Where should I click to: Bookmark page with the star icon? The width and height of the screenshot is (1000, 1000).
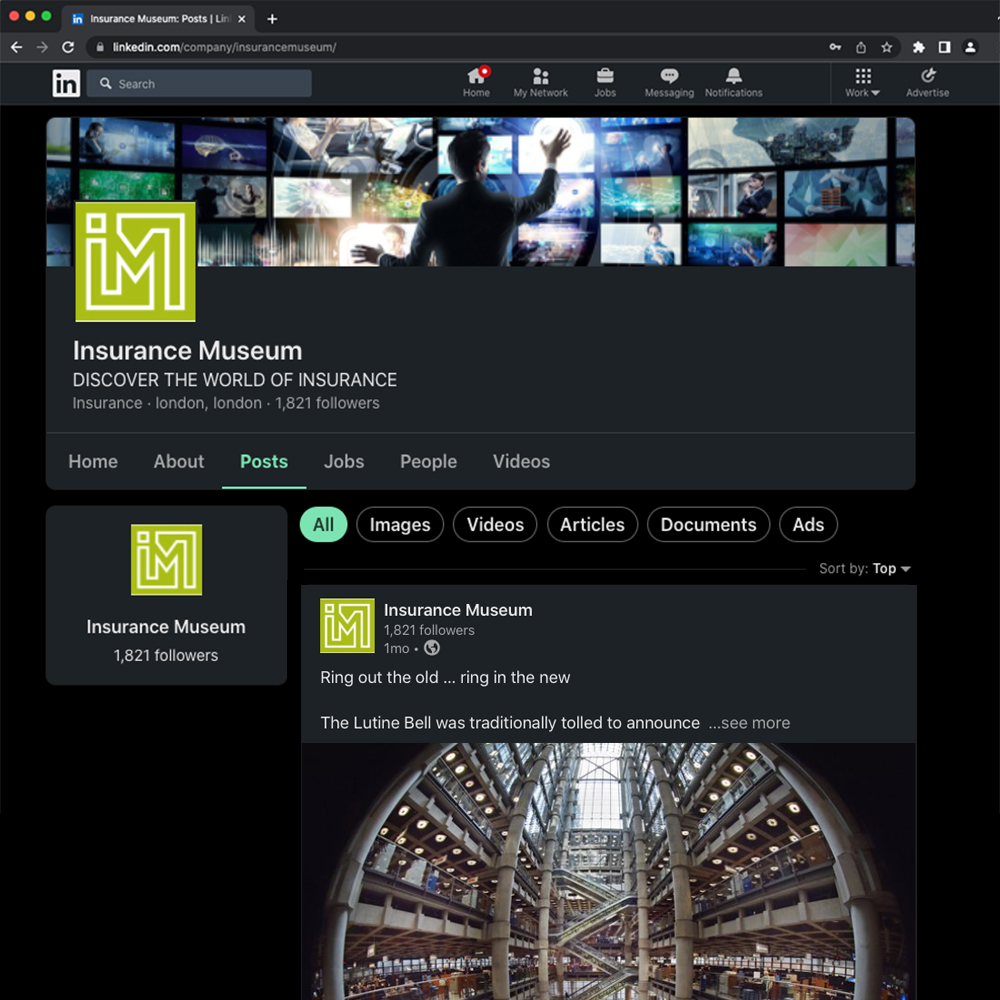pos(886,47)
